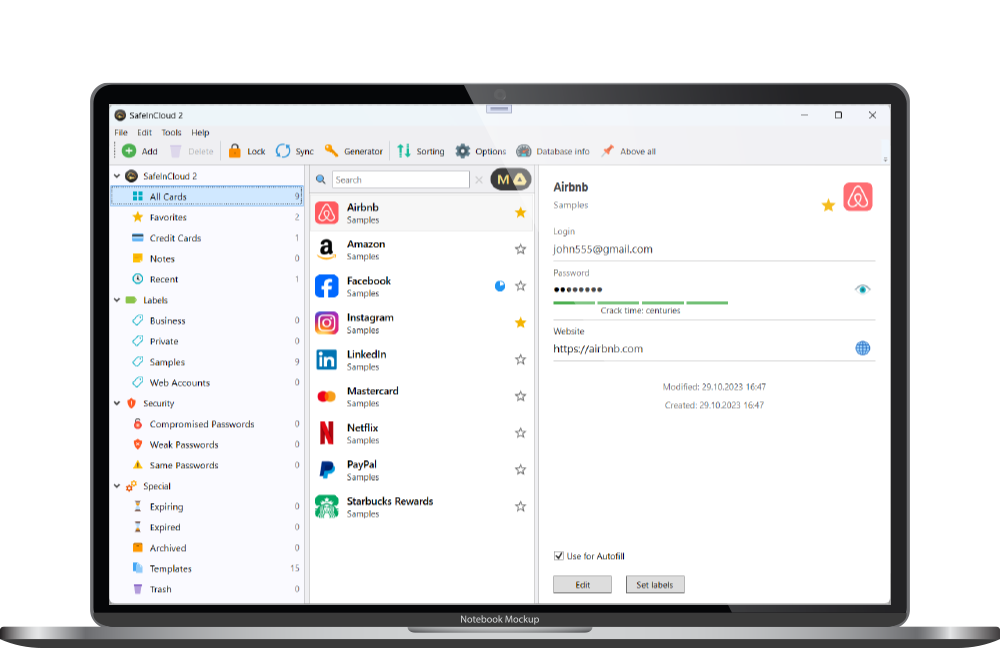The image size is (1000, 648).
Task: Click the Sync arrows icon
Action: pyautogui.click(x=283, y=151)
